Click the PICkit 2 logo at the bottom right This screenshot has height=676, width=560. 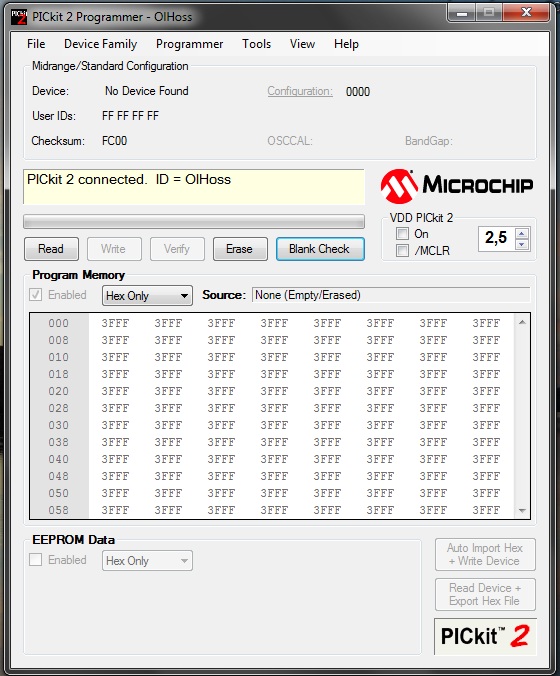pyautogui.click(x=485, y=636)
